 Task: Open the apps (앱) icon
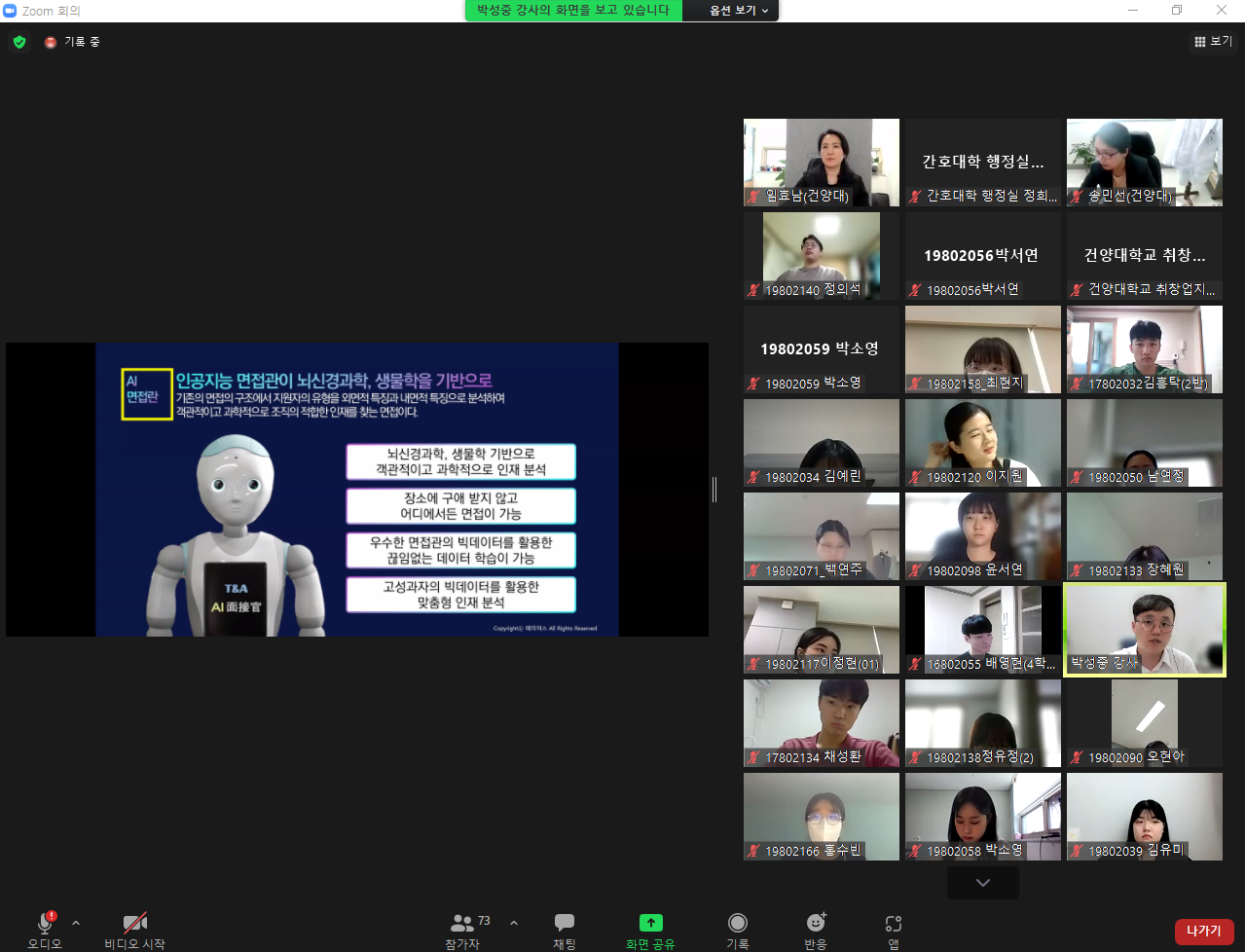tap(894, 923)
